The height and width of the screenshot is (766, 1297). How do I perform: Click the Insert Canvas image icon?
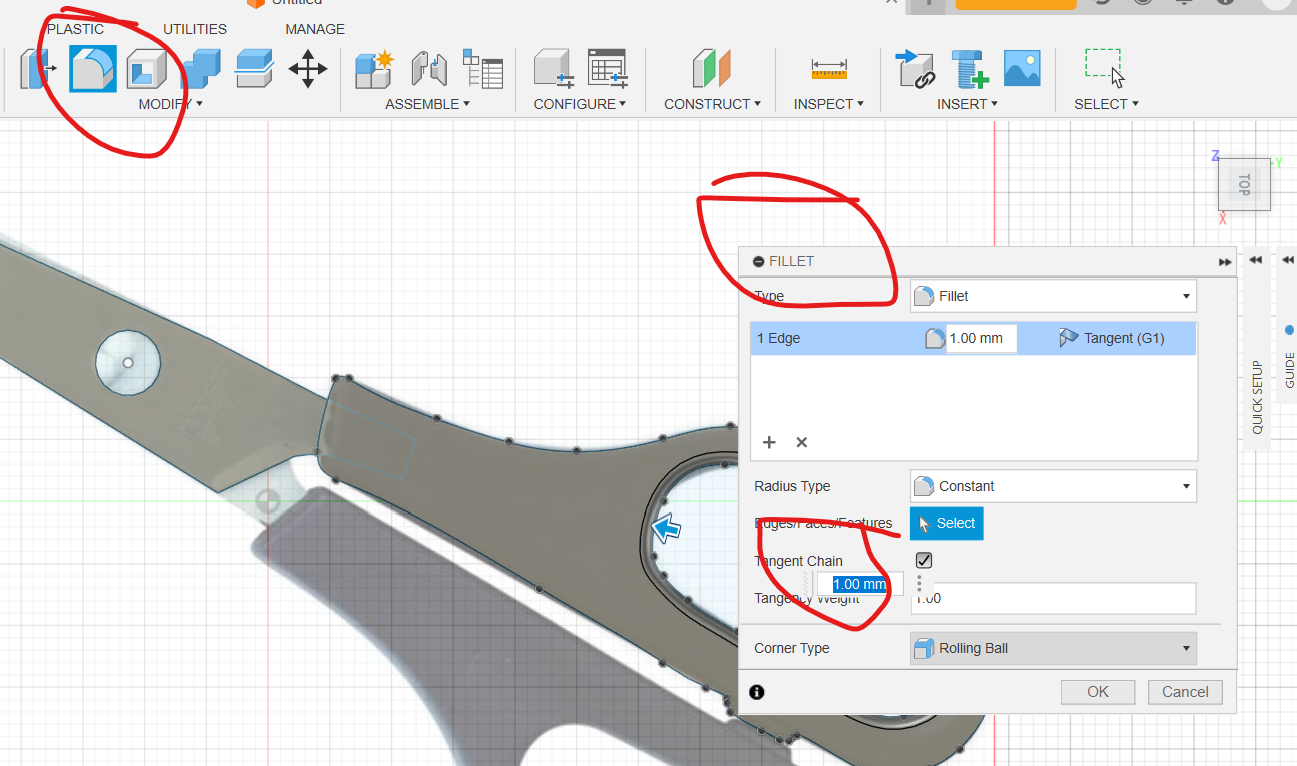click(1022, 68)
